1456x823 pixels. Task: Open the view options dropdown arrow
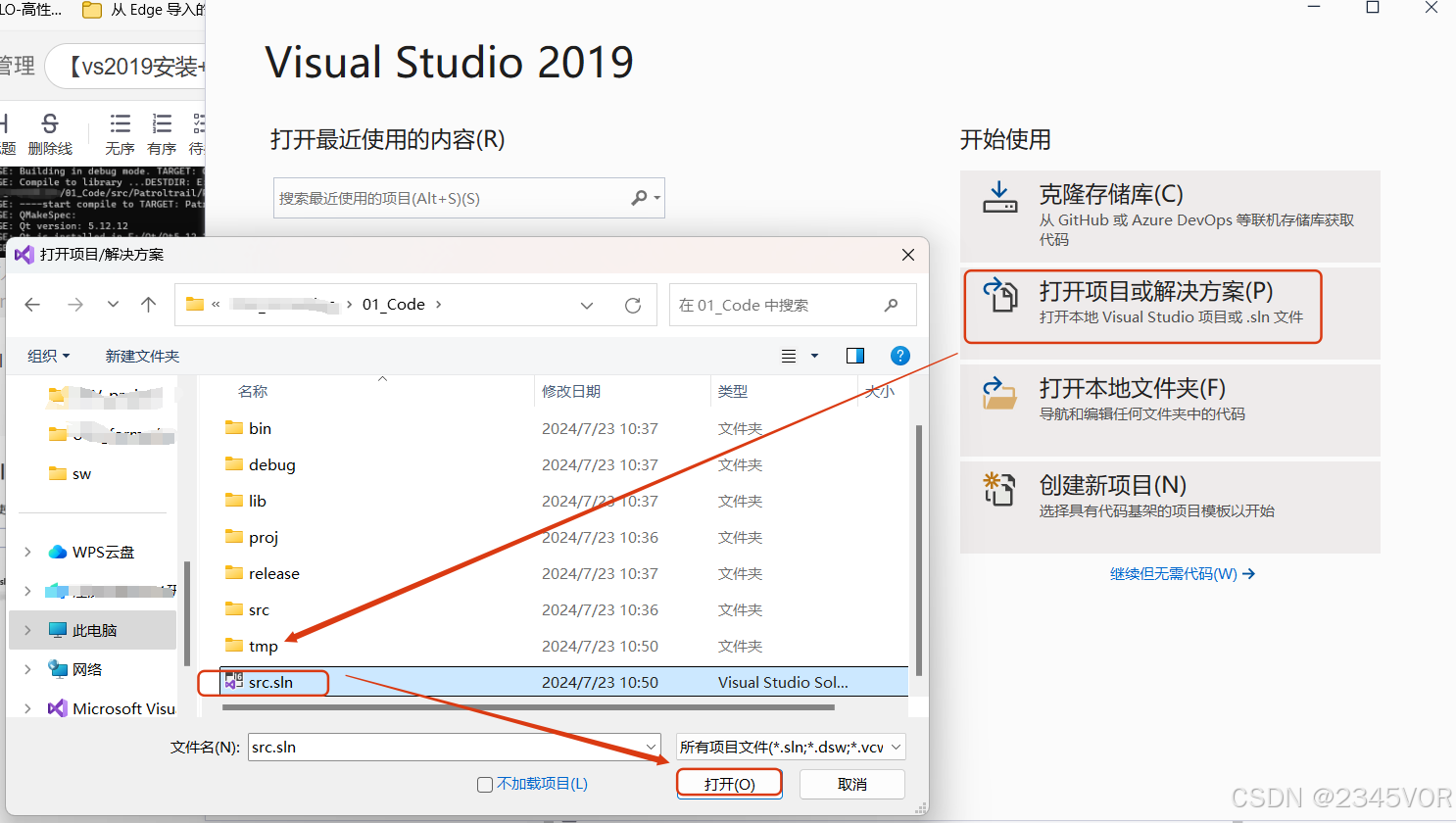(814, 356)
